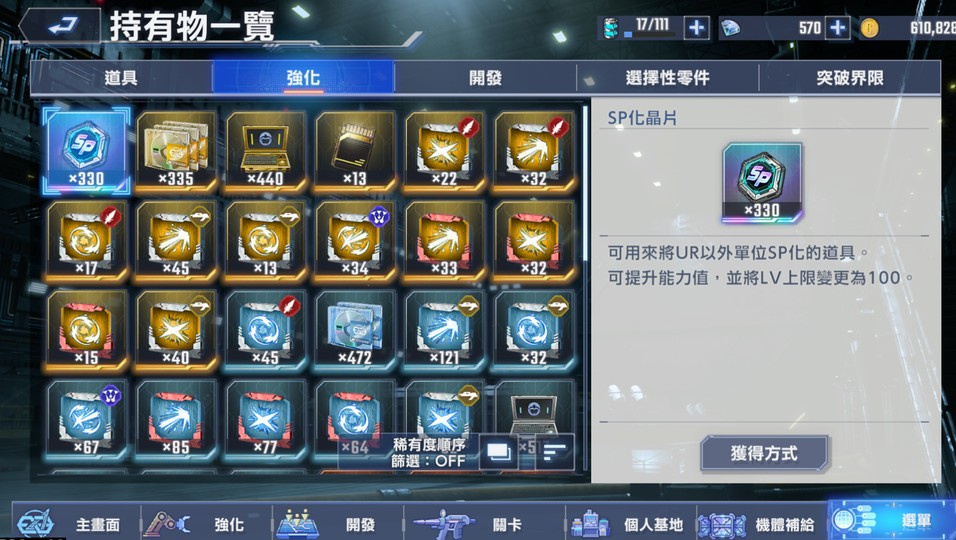Add energy with the plus next to 17/111
Viewport: 956px width, 540px height.
tap(697, 28)
